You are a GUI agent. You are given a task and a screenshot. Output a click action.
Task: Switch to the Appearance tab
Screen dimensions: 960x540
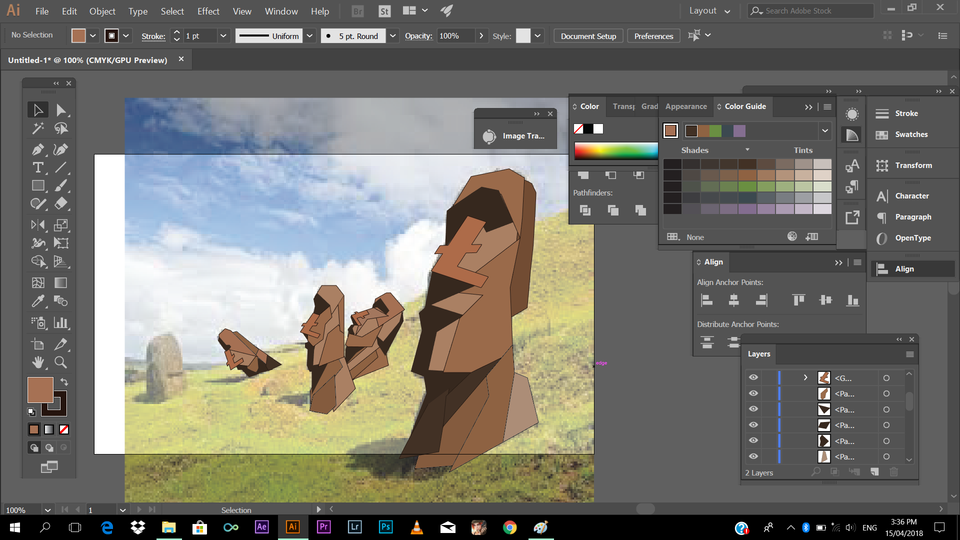pyautogui.click(x=686, y=106)
